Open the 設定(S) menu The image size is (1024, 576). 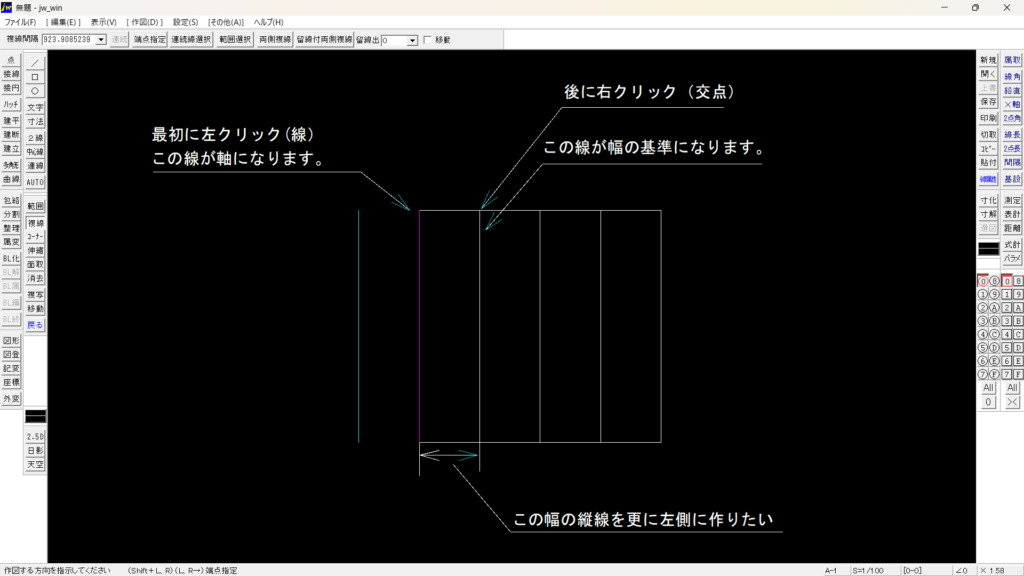(x=185, y=22)
